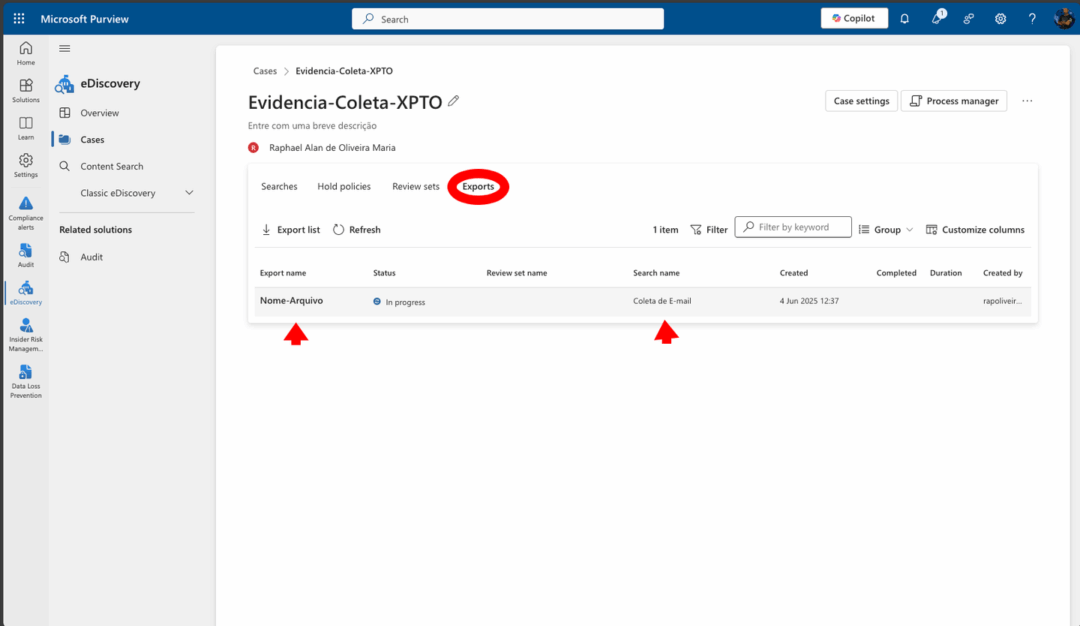Click the Filter by keyword field
The height and width of the screenshot is (626, 1080).
[793, 227]
